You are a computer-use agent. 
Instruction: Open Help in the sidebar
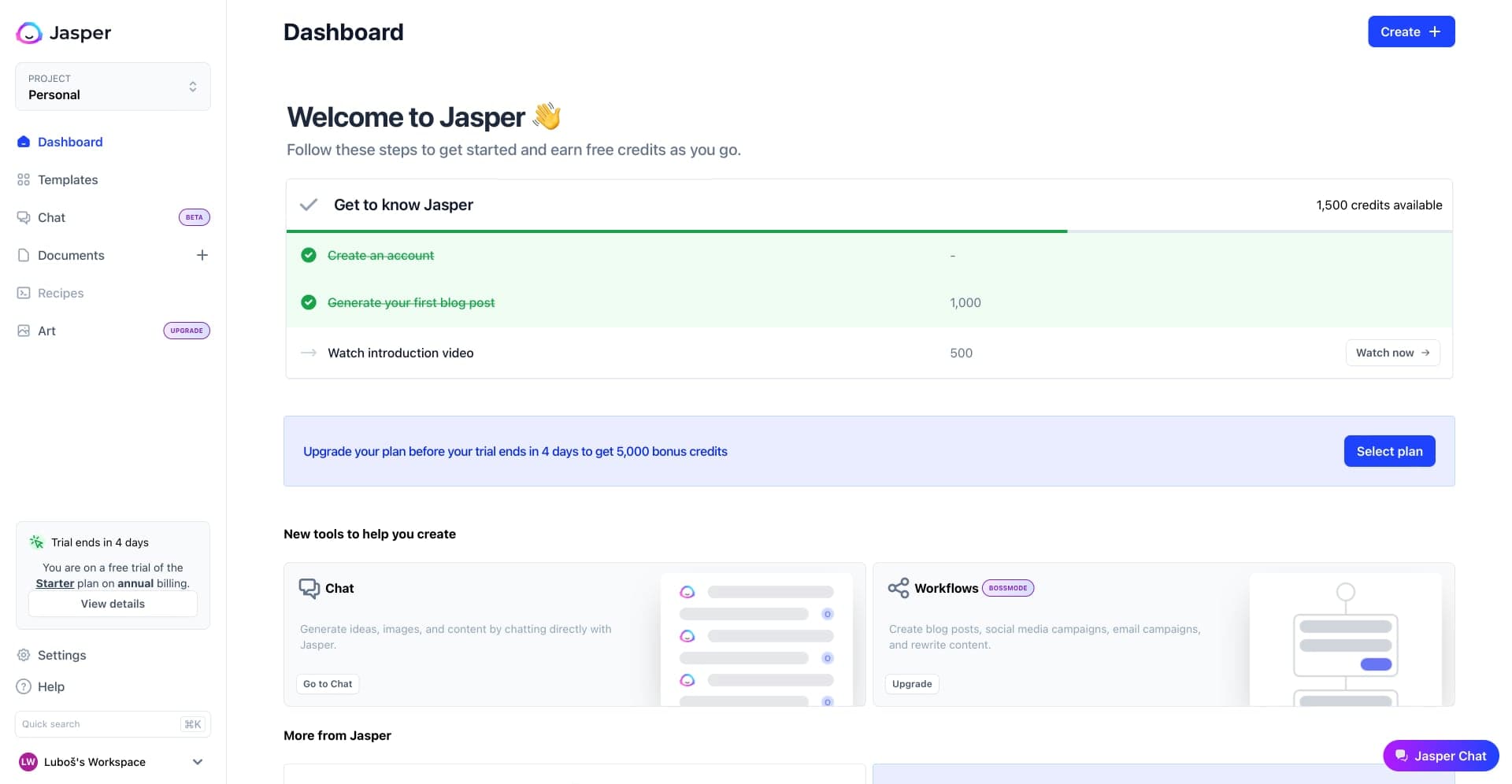[x=51, y=686]
